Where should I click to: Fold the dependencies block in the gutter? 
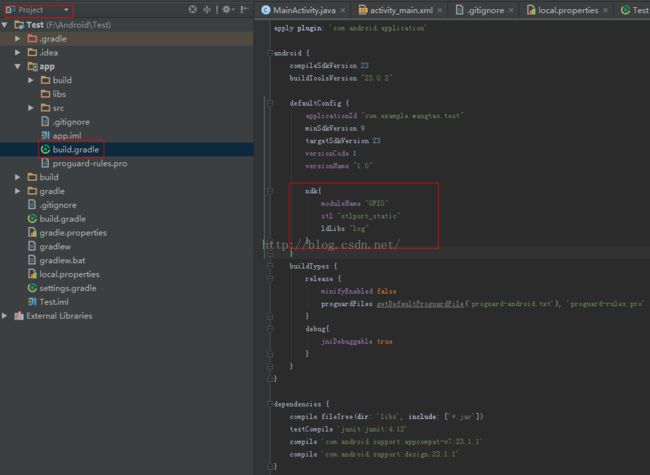(270, 404)
